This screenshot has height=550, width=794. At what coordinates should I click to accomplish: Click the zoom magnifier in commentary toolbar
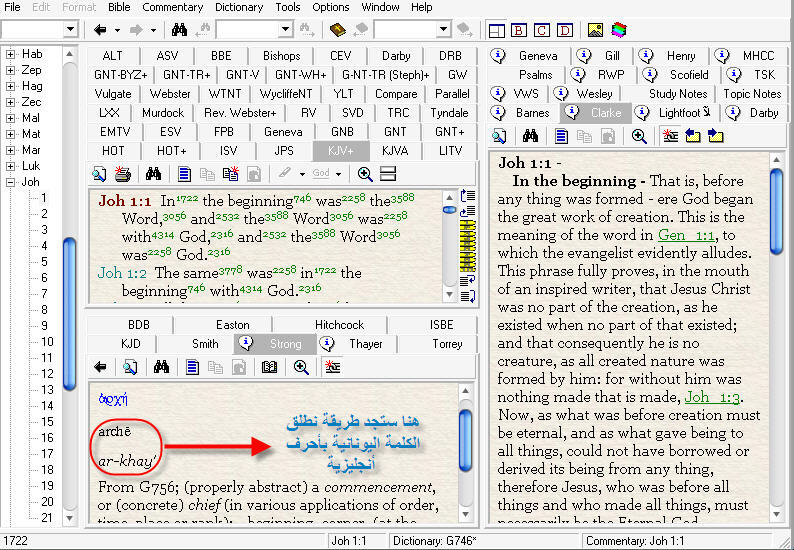(639, 136)
